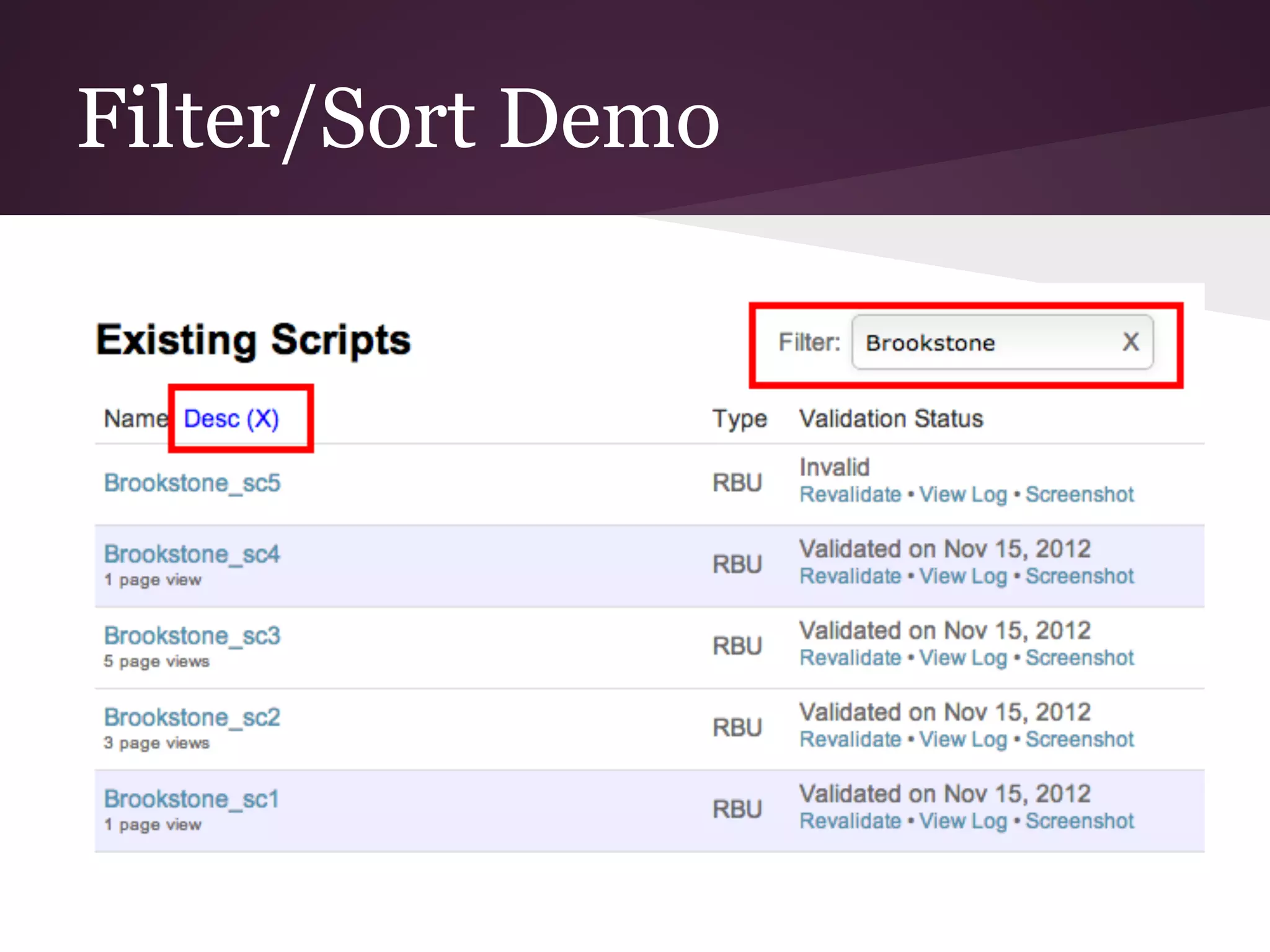
Task: Revalidate the Brookstone_sc5 script
Action: pyautogui.click(x=850, y=495)
